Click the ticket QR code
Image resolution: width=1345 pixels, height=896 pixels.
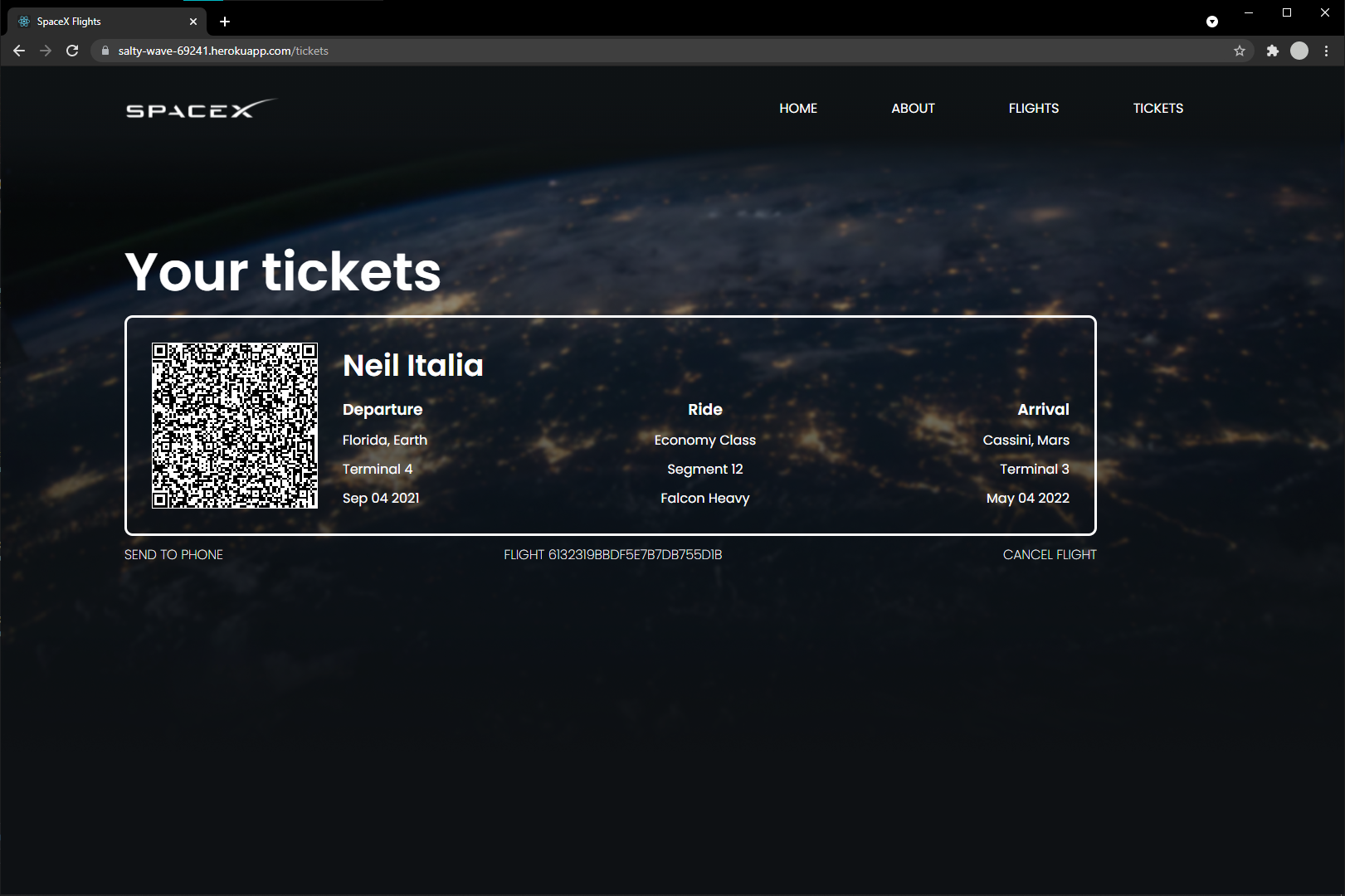pyautogui.click(x=235, y=426)
